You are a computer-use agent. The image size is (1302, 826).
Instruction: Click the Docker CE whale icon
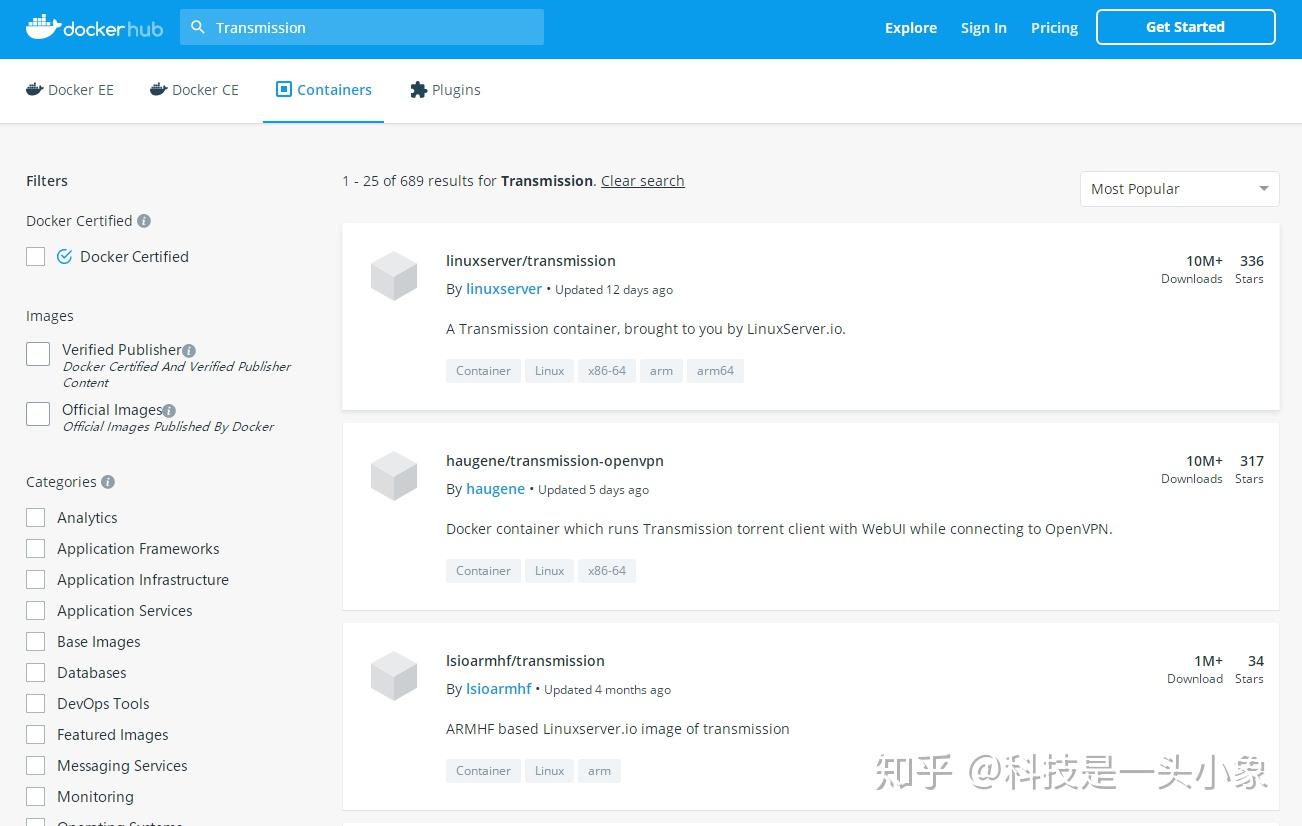pos(158,89)
